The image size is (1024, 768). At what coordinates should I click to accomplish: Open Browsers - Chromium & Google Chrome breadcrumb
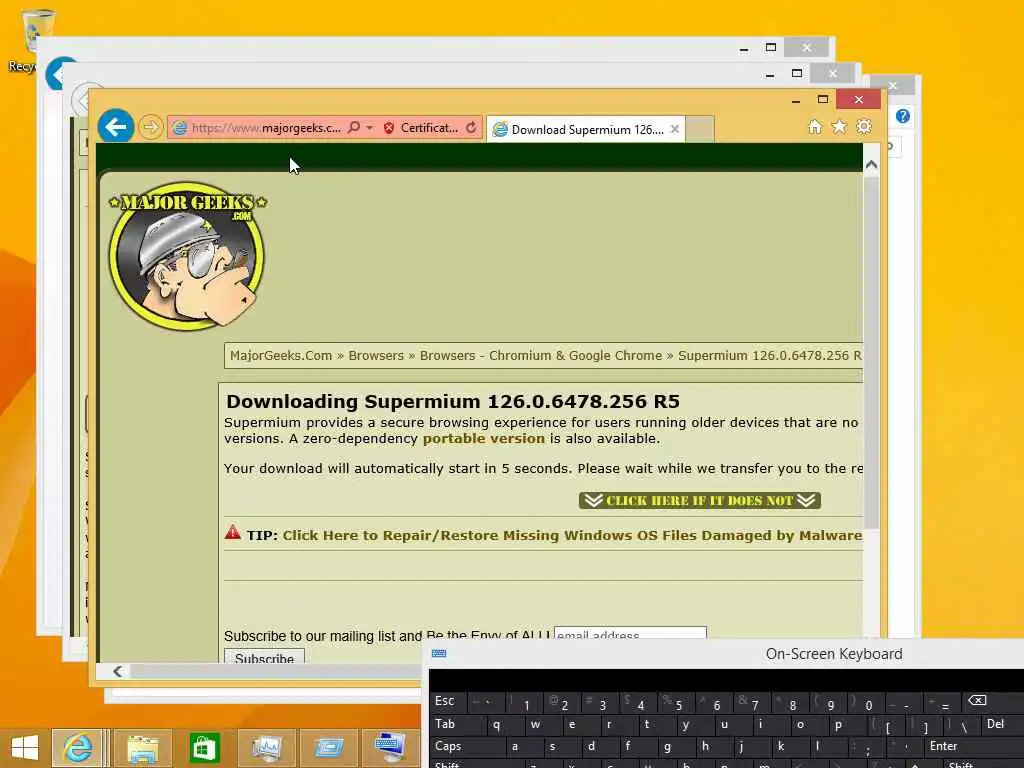click(541, 356)
